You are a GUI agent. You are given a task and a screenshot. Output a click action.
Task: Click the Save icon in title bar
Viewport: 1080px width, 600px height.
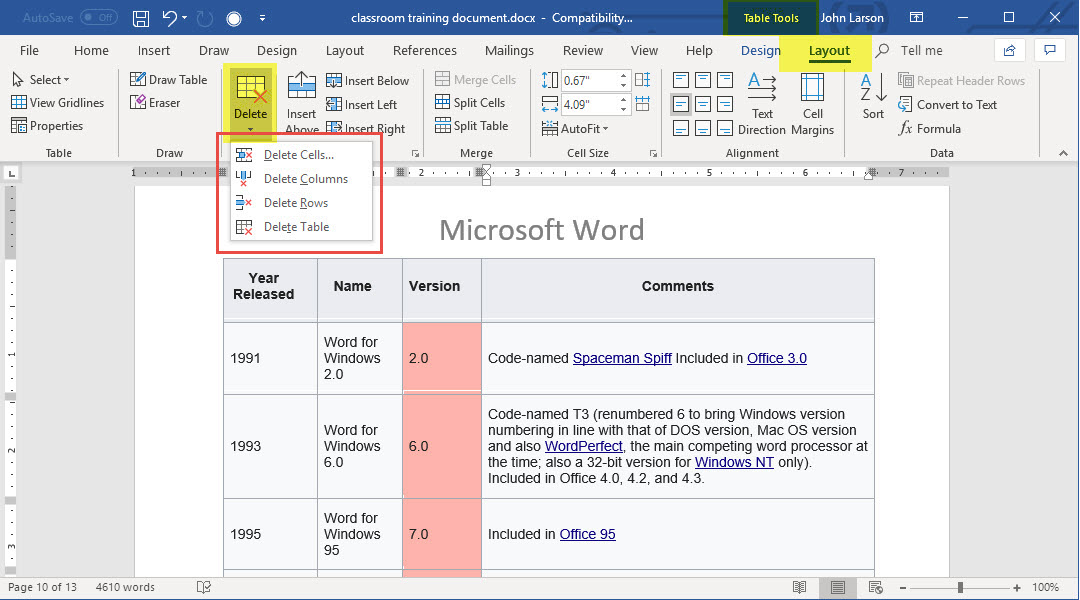click(x=141, y=18)
